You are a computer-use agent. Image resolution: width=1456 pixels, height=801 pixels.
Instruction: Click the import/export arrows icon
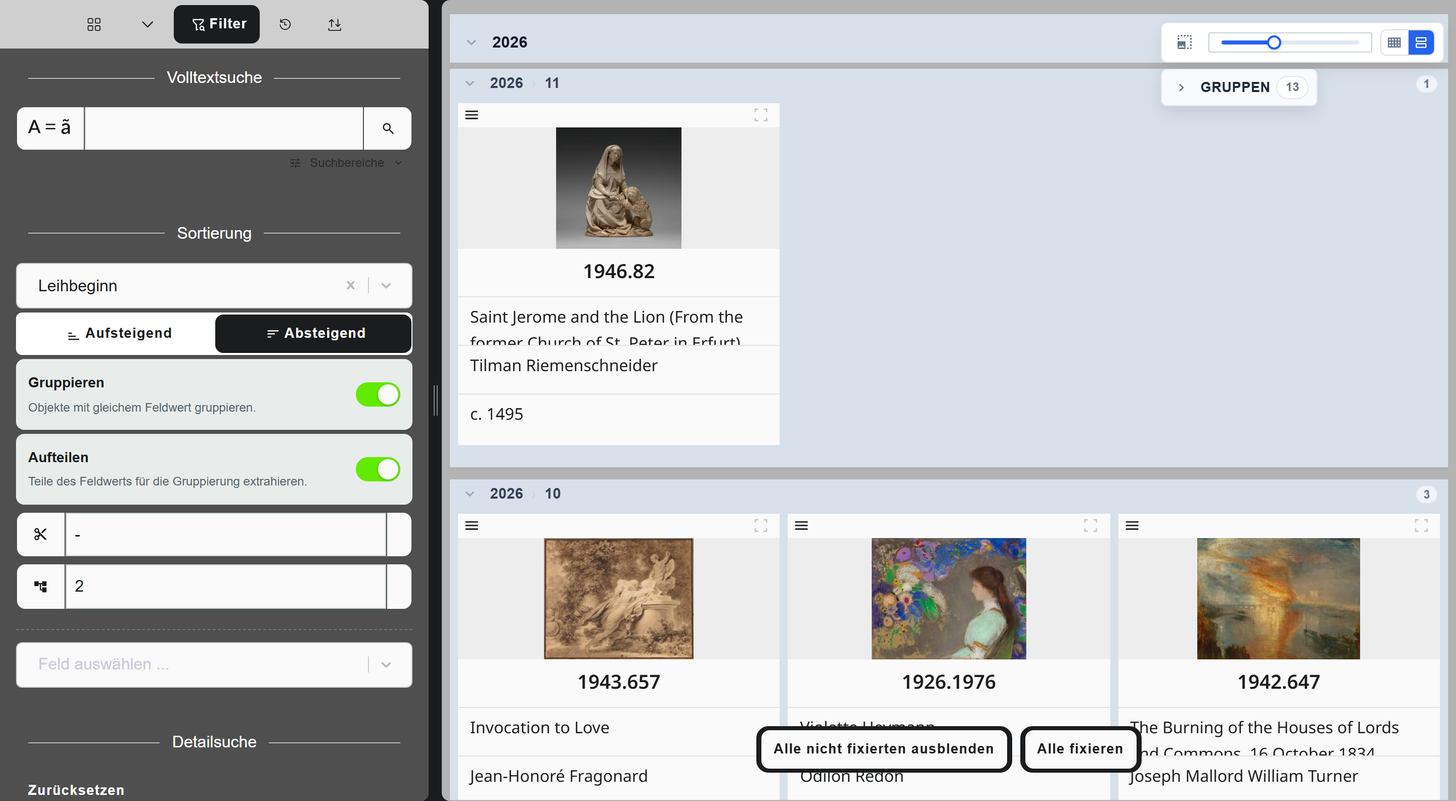click(335, 24)
